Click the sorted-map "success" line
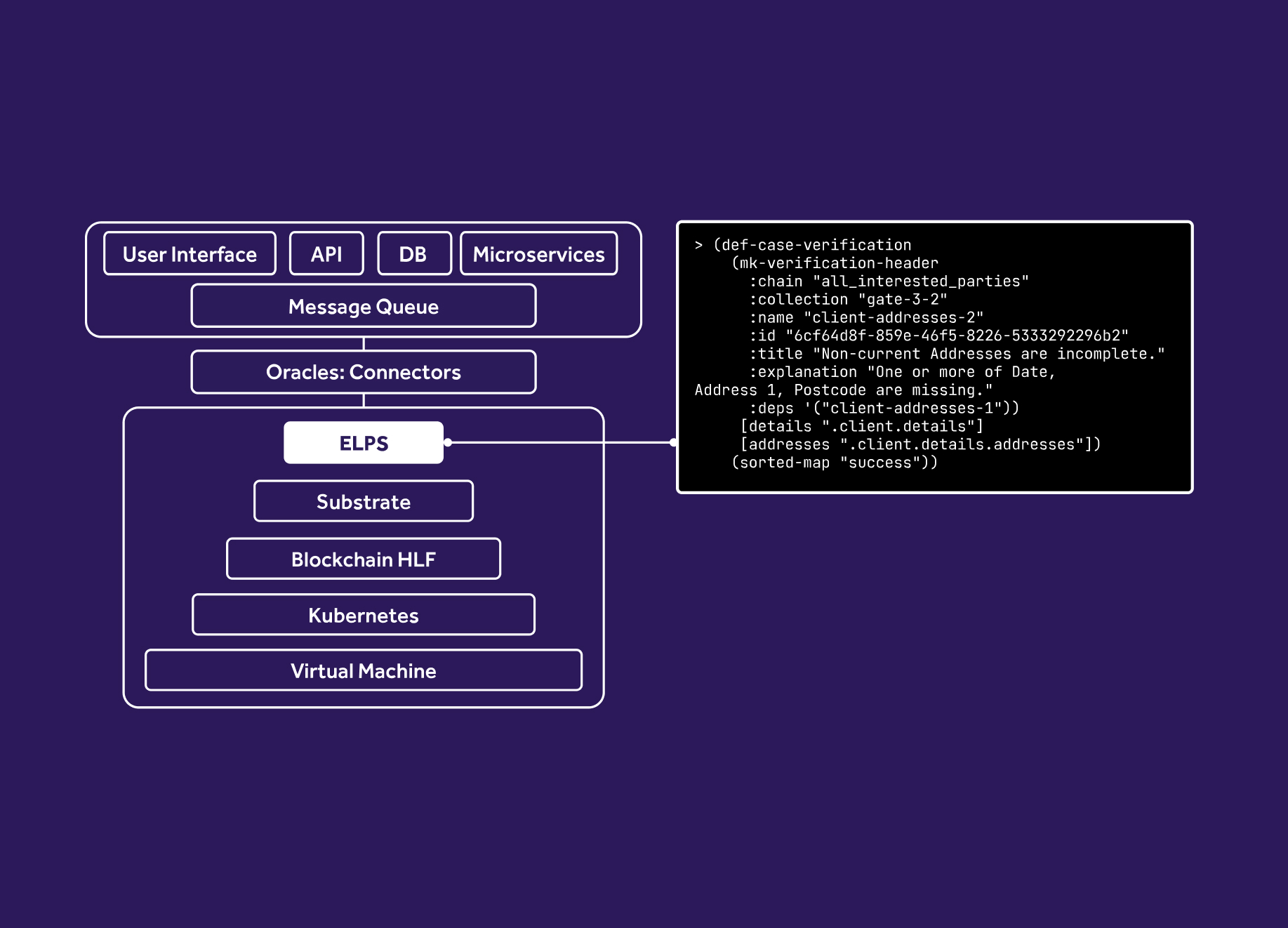Screen dimensions: 1288x928 click(x=834, y=463)
